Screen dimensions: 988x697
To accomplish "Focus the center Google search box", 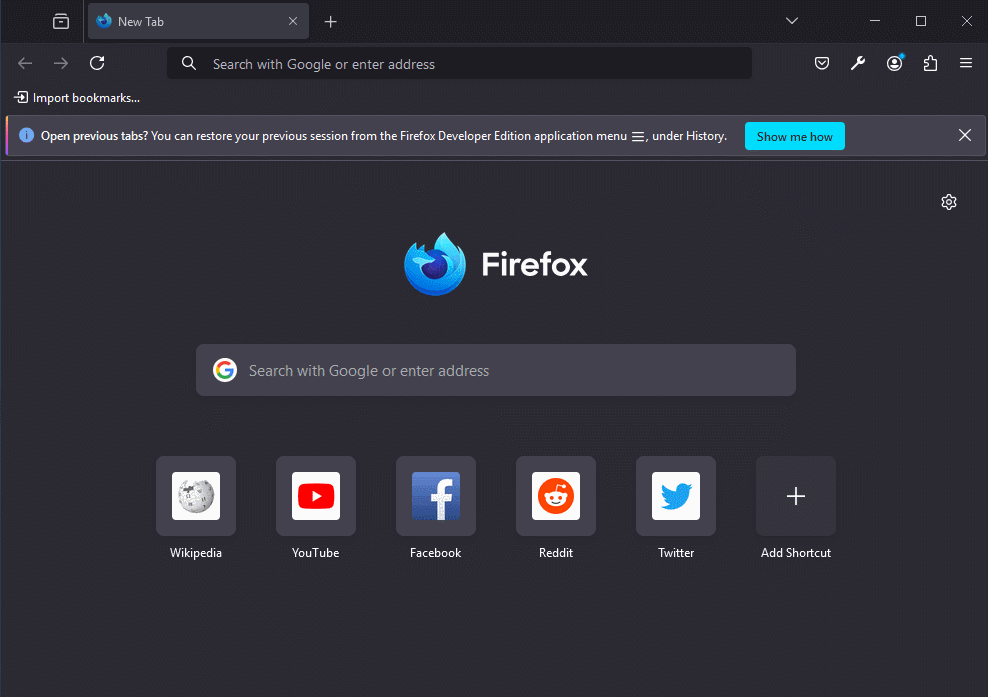I will (496, 370).
